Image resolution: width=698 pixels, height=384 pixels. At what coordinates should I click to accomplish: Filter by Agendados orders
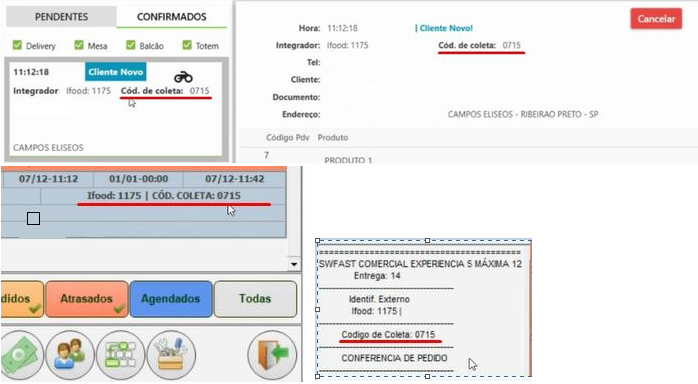[170, 299]
